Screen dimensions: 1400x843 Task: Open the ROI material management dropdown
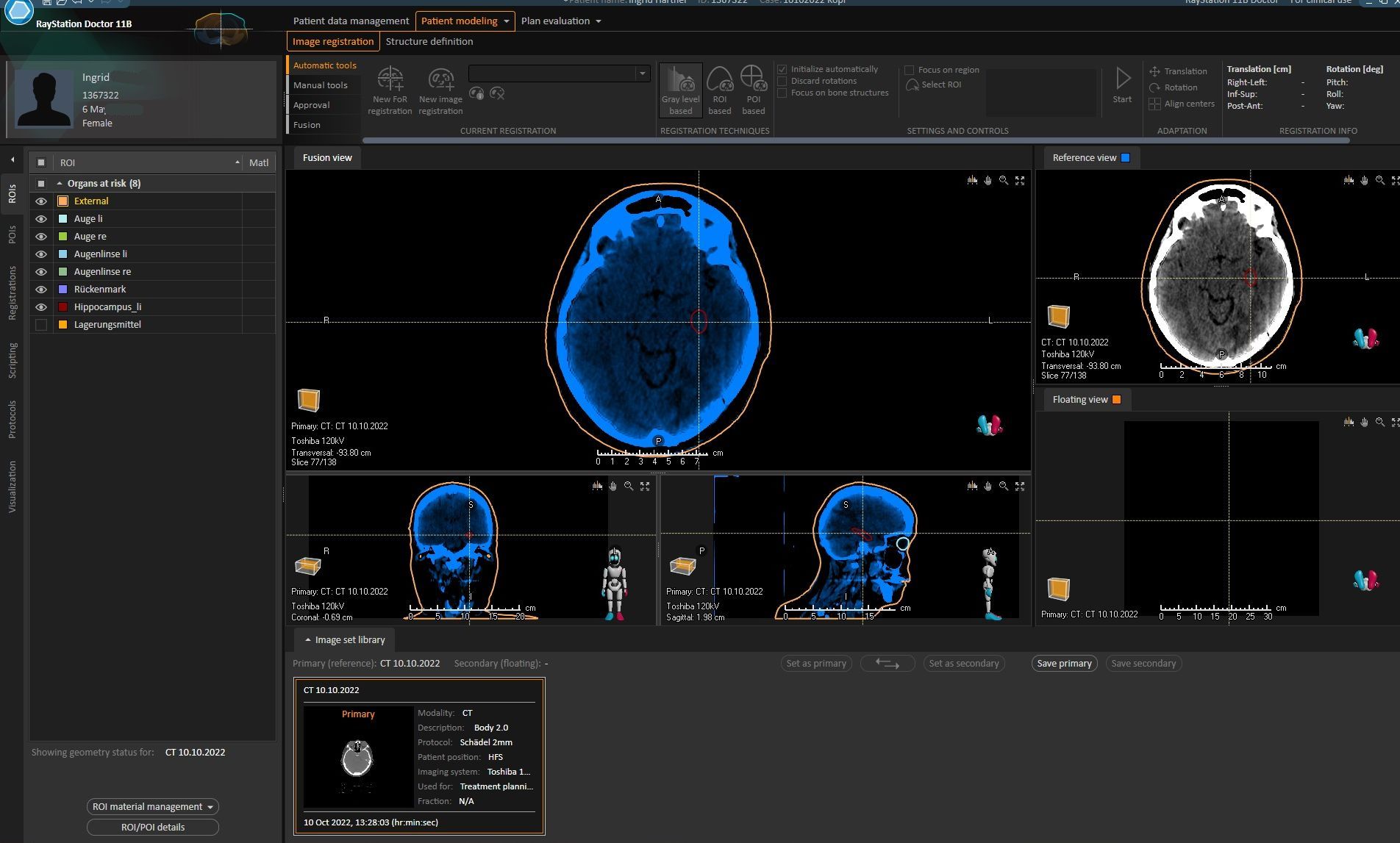[153, 806]
